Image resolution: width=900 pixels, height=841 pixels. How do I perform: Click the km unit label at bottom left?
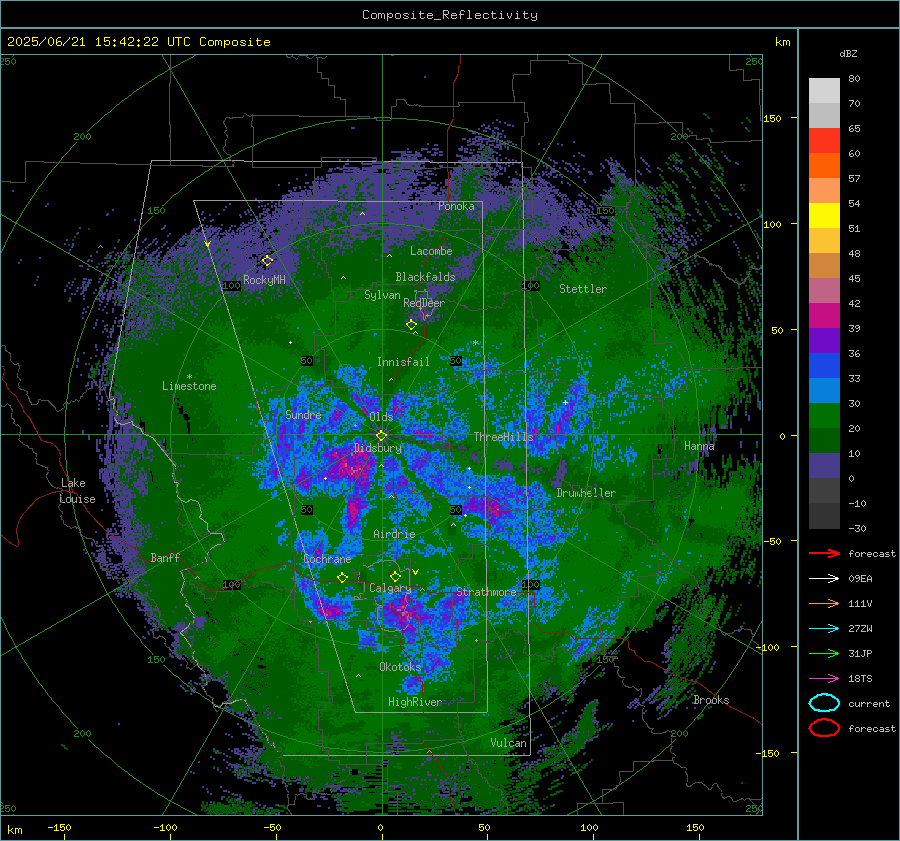pos(14,830)
